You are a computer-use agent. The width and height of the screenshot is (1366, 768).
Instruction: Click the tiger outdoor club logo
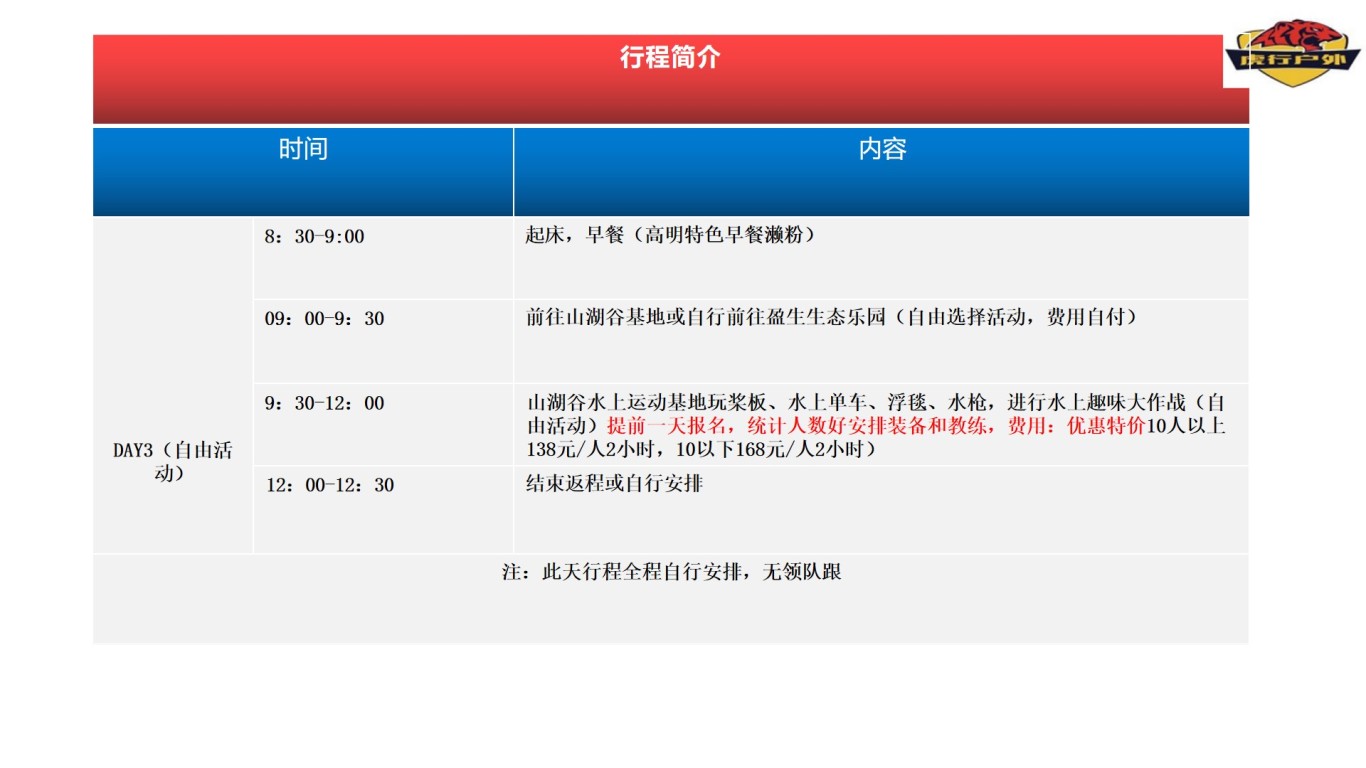[x=1293, y=52]
